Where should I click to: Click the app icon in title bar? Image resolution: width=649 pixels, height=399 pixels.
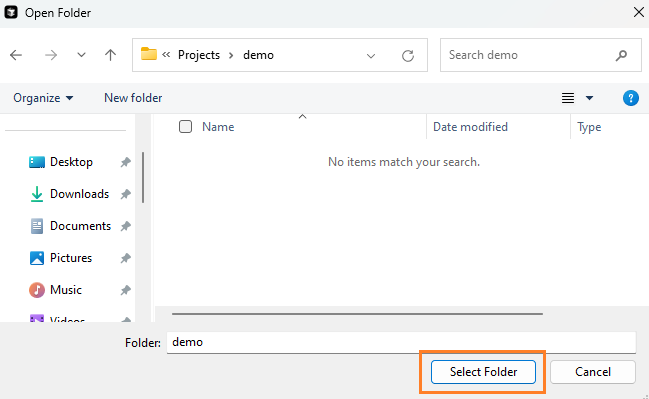click(11, 12)
